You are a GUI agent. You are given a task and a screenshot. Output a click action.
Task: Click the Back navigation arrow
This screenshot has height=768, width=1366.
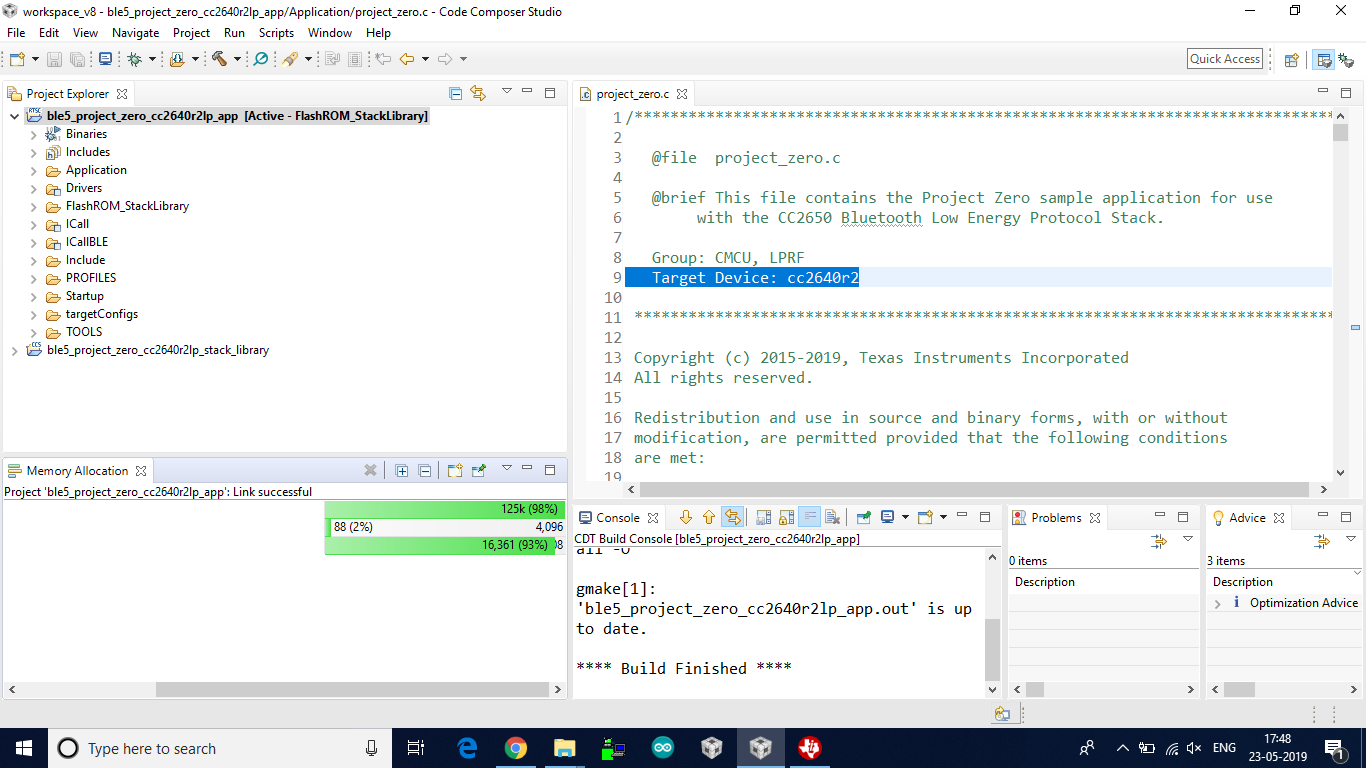[406, 59]
